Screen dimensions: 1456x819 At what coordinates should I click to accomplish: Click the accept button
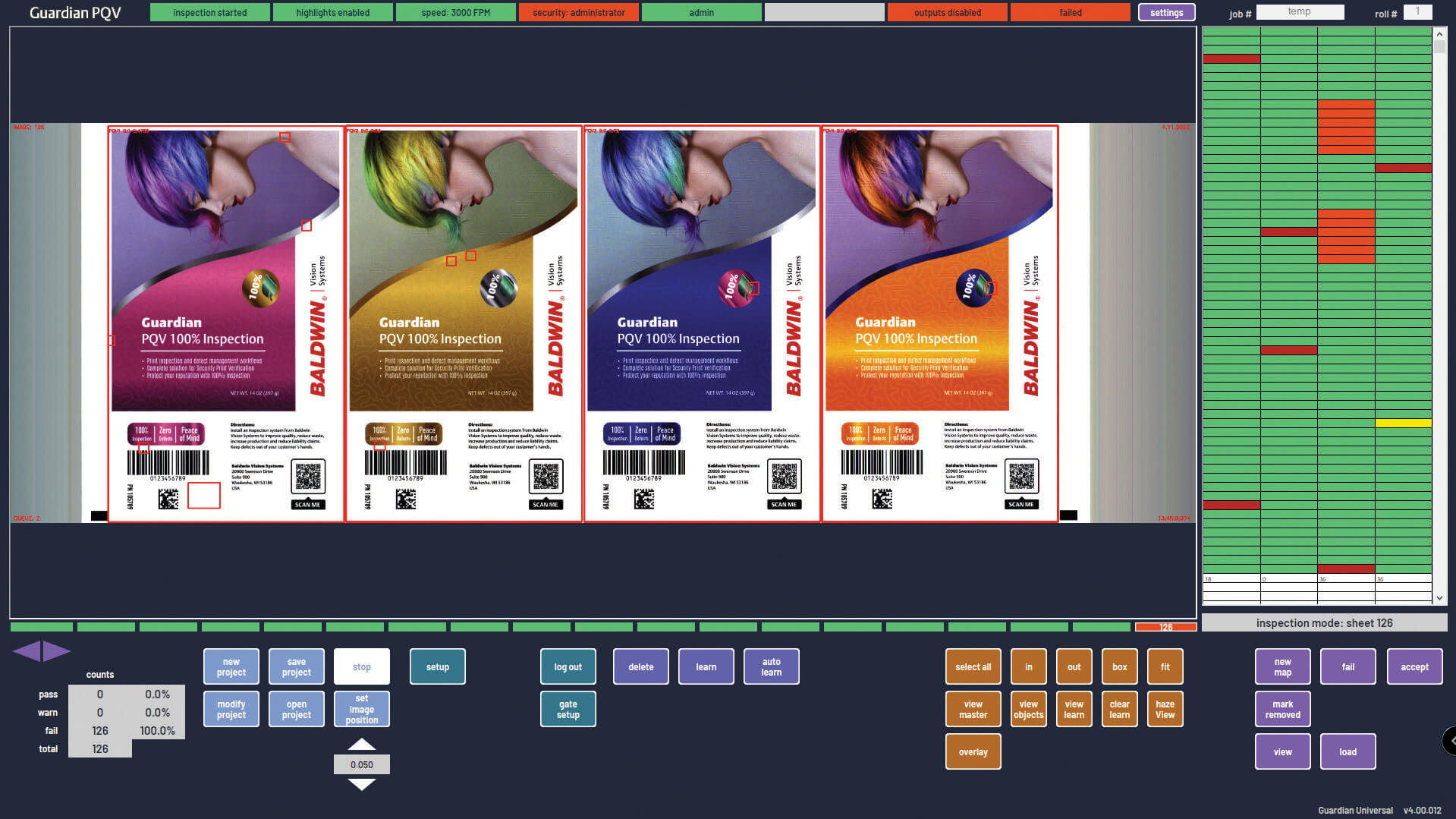[x=1415, y=666]
